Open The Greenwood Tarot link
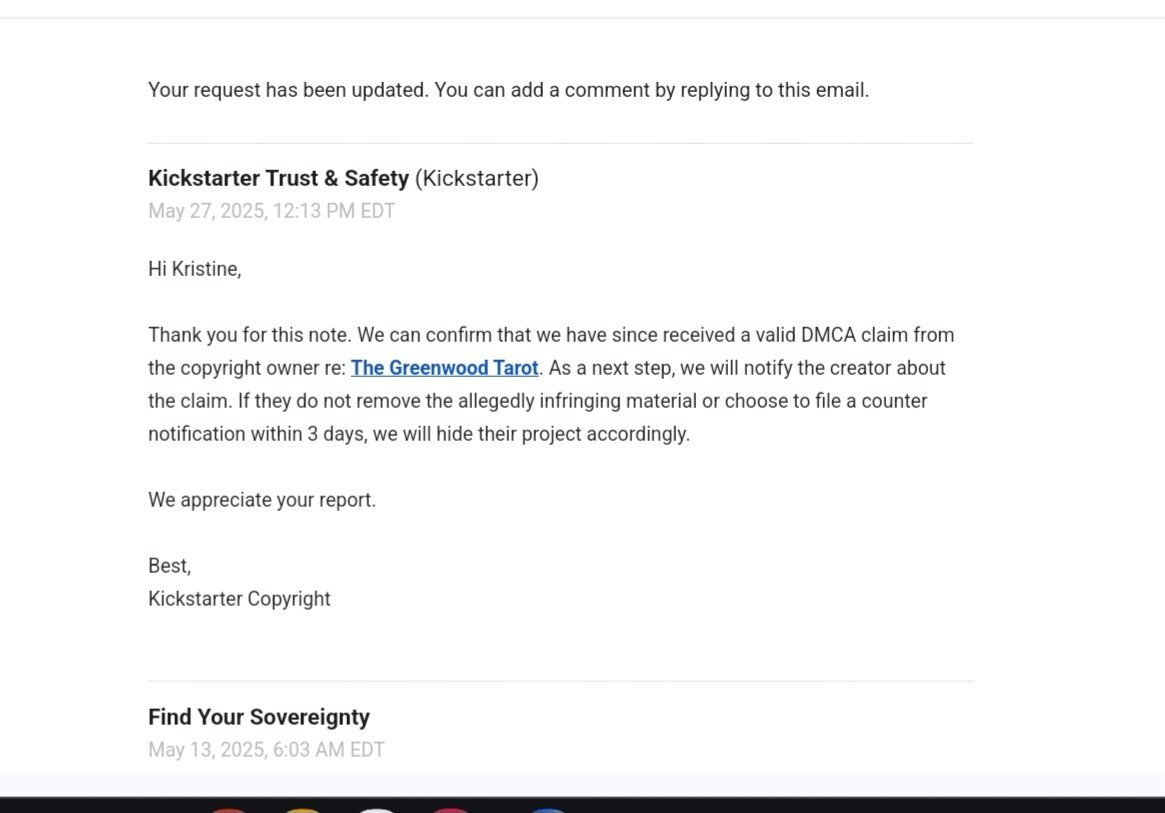Image resolution: width=1165 pixels, height=813 pixels. 444,368
